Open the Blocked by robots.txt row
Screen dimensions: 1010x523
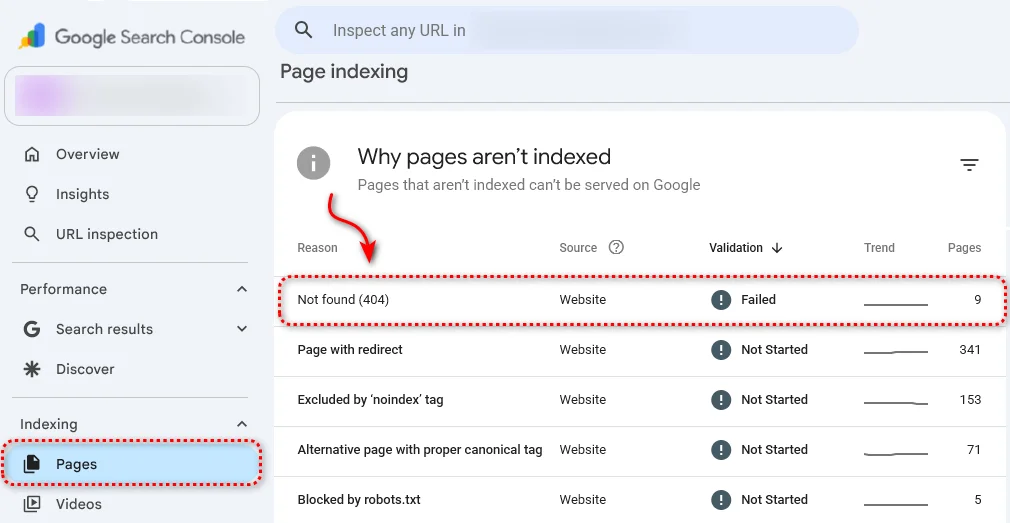tap(640, 500)
